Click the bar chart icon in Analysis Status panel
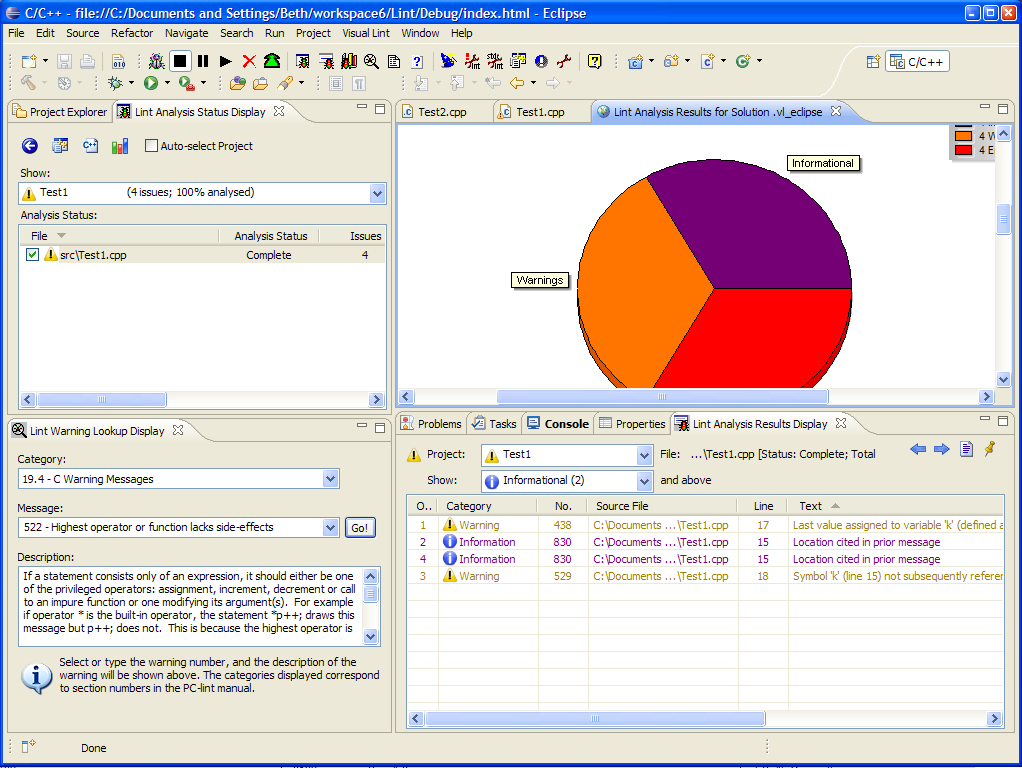The height and width of the screenshot is (768, 1022). pyautogui.click(x=120, y=146)
